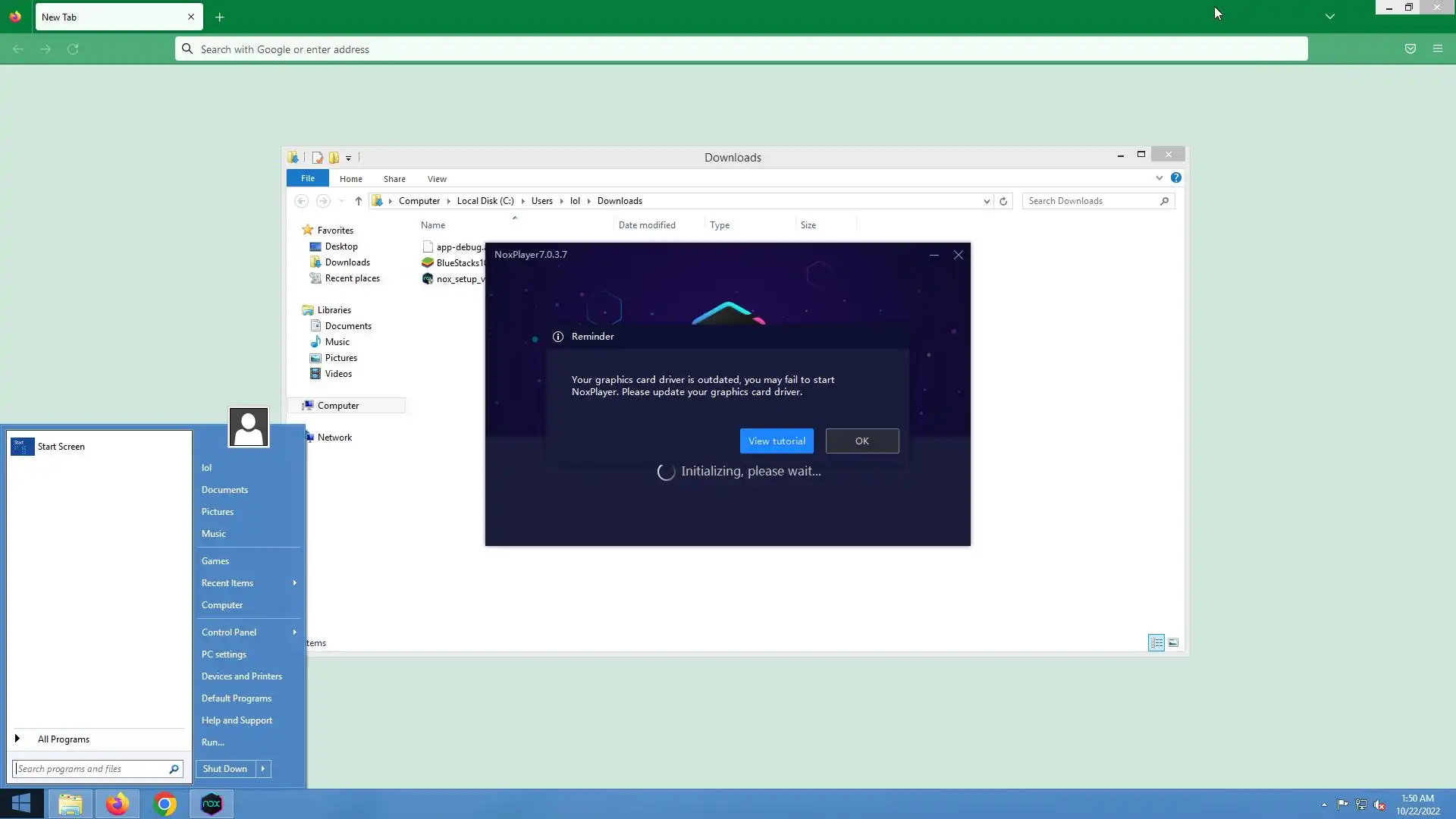This screenshot has height=819, width=1456.
Task: Open NoxPlayer from the taskbar
Action: [211, 804]
